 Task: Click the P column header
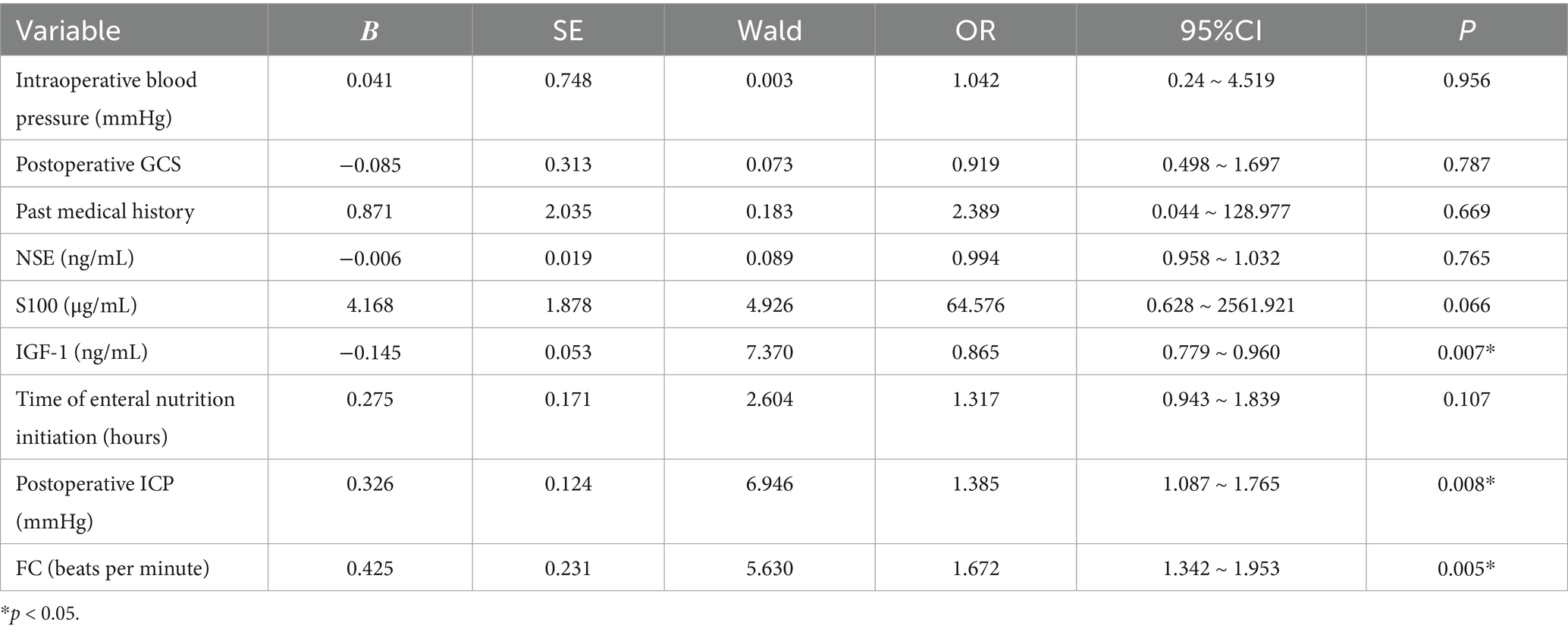tap(1466, 30)
